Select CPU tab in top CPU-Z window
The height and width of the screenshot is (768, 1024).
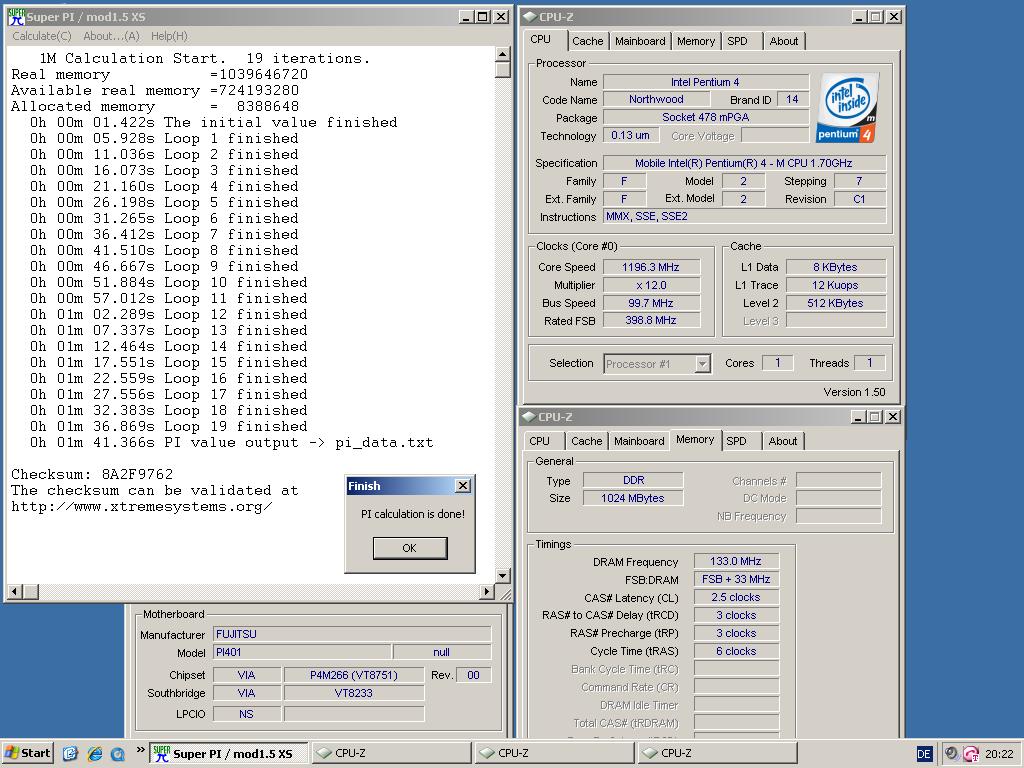click(x=540, y=39)
